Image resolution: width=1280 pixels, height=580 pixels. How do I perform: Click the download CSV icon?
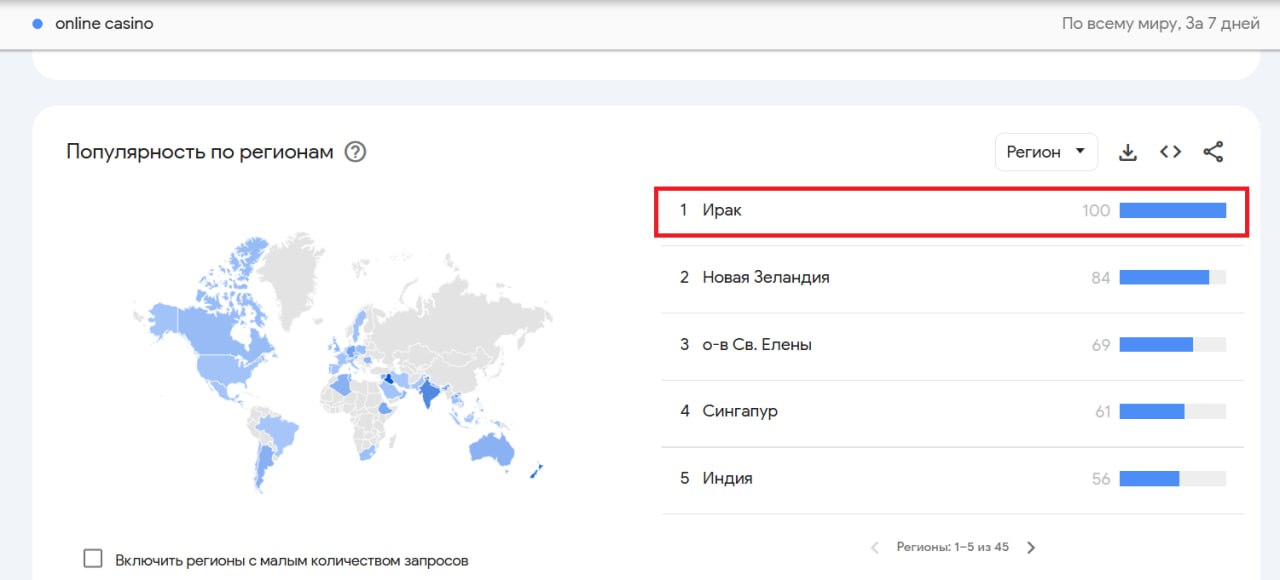pos(1128,151)
